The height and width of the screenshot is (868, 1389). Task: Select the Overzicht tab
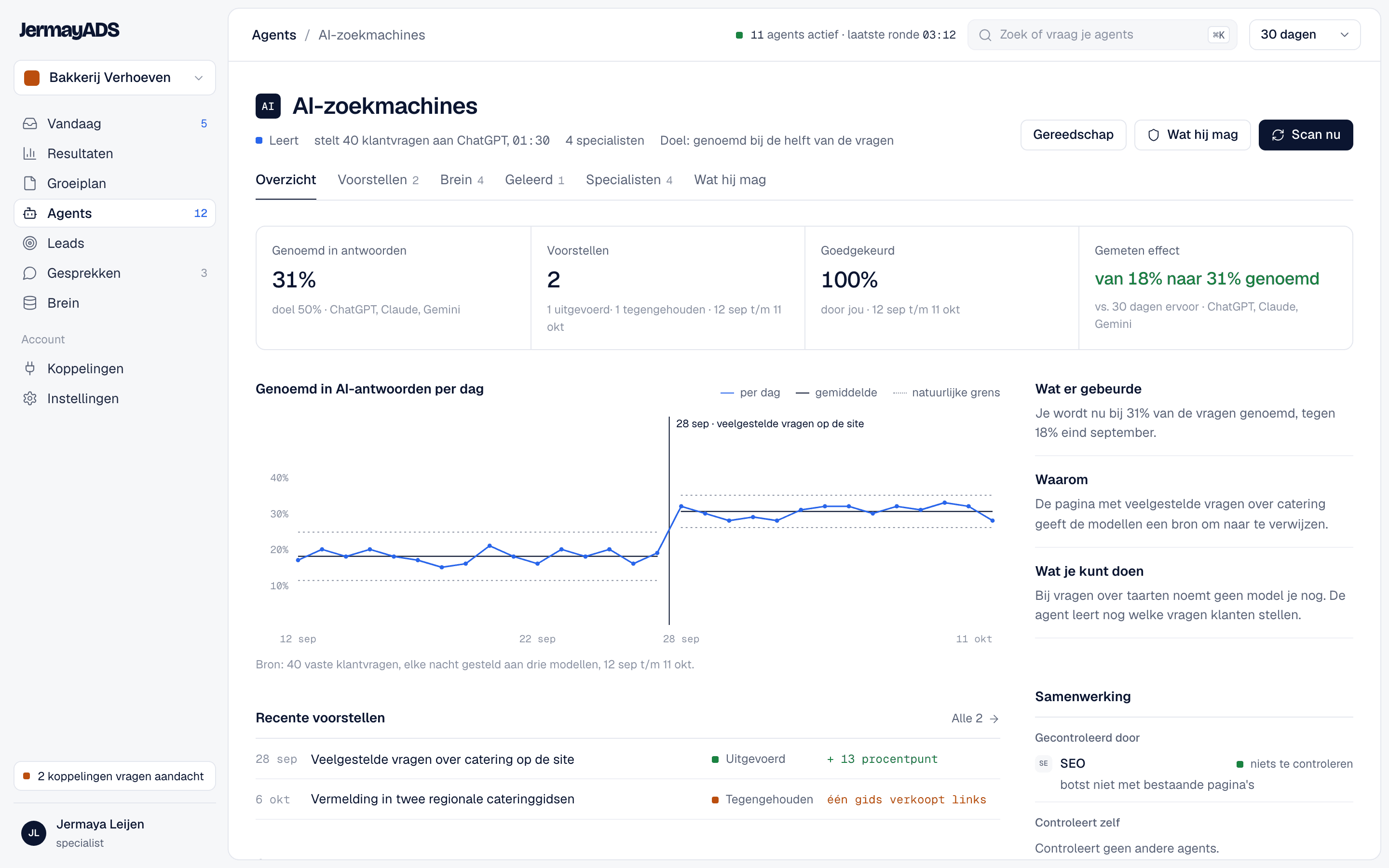[286, 180]
